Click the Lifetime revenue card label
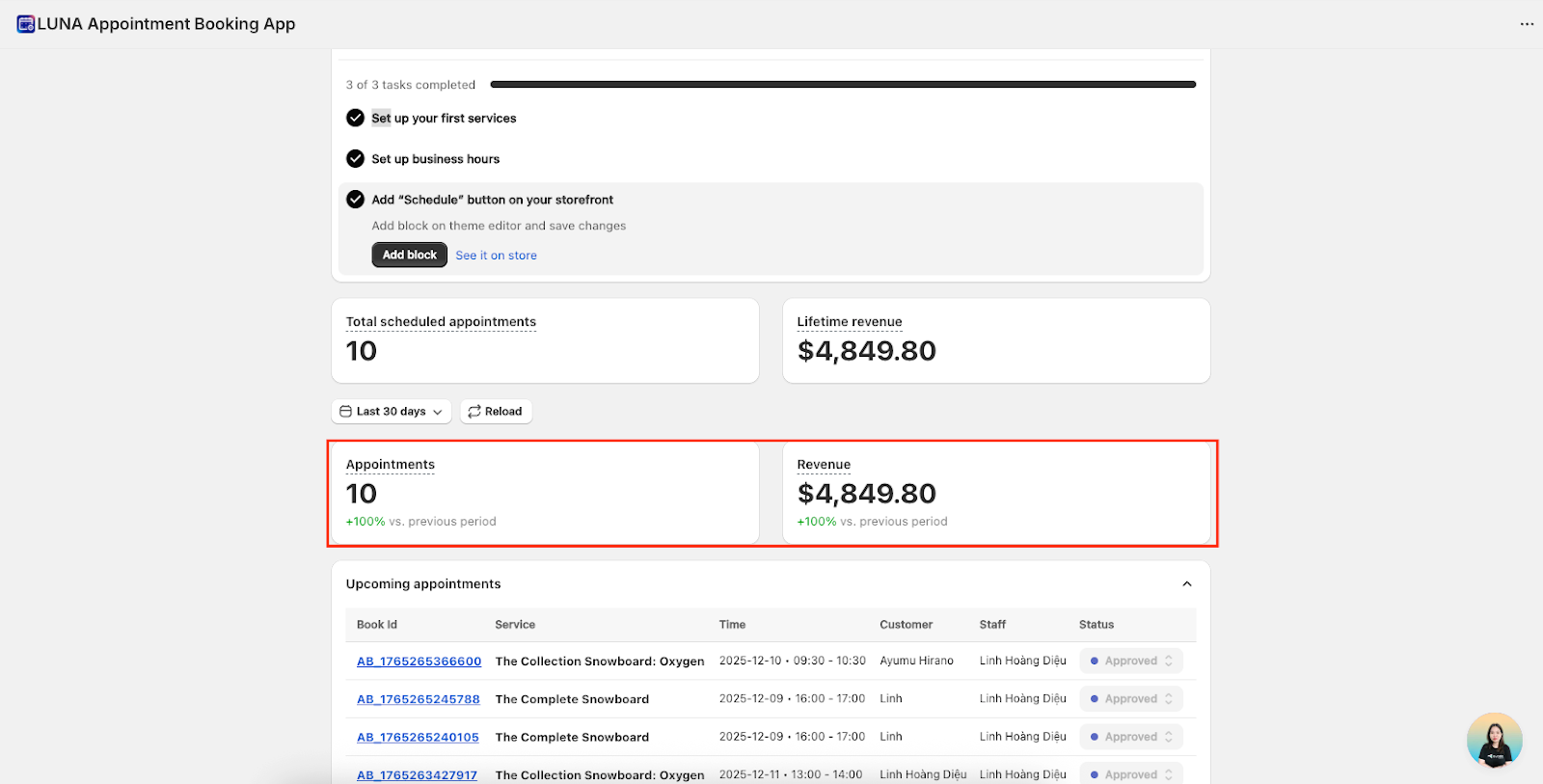 coord(850,322)
